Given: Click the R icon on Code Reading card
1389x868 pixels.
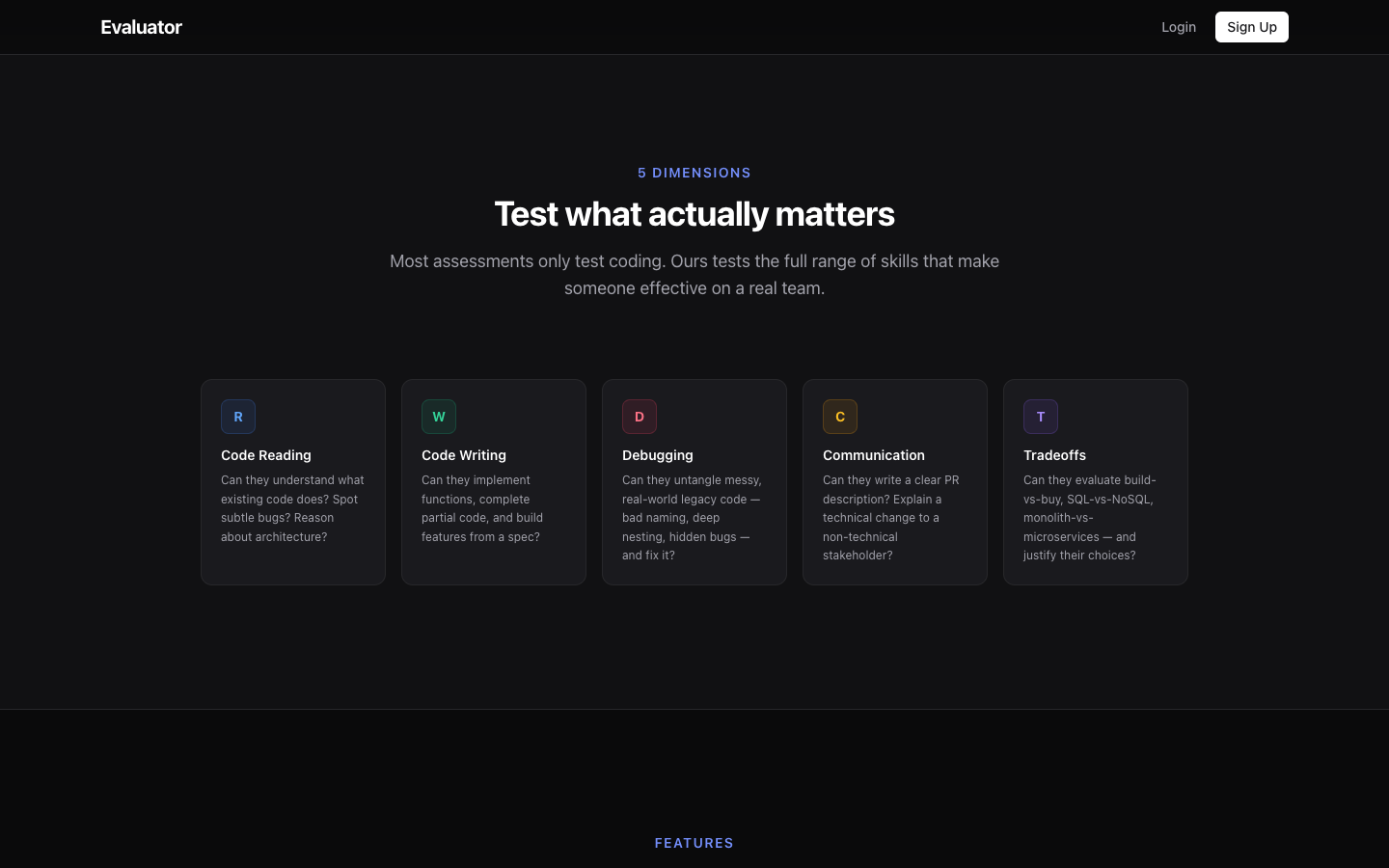Looking at the screenshot, I should click(238, 417).
